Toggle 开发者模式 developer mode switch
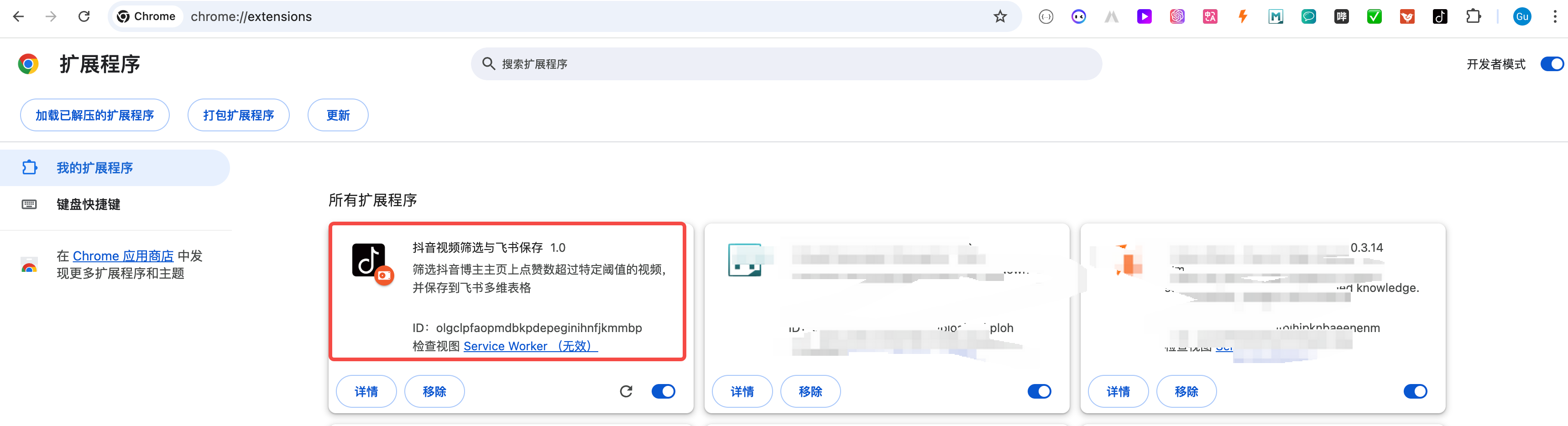Image resolution: width=1568 pixels, height=426 pixels. pyautogui.click(x=1552, y=64)
